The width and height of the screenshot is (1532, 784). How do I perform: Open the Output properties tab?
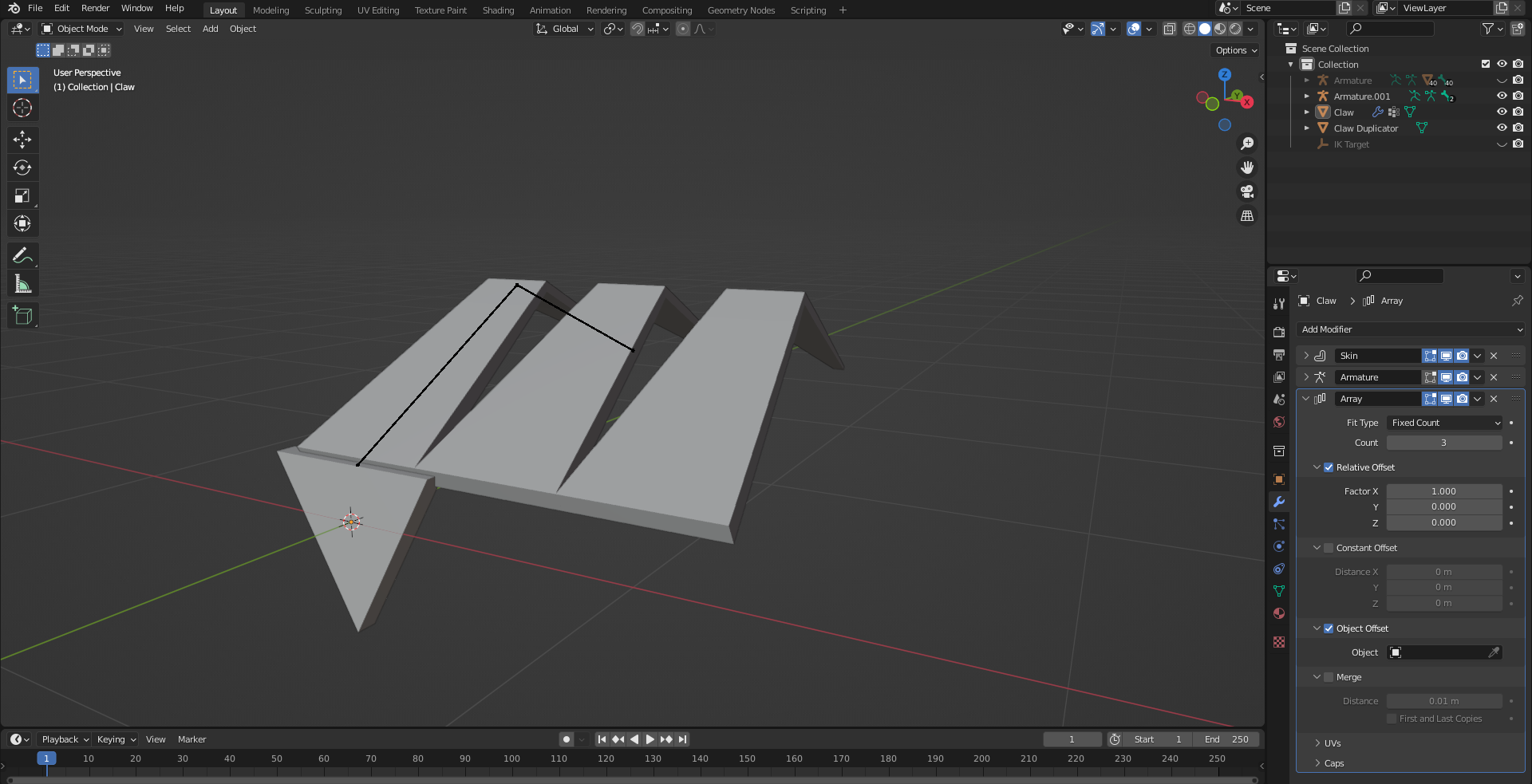point(1279,354)
